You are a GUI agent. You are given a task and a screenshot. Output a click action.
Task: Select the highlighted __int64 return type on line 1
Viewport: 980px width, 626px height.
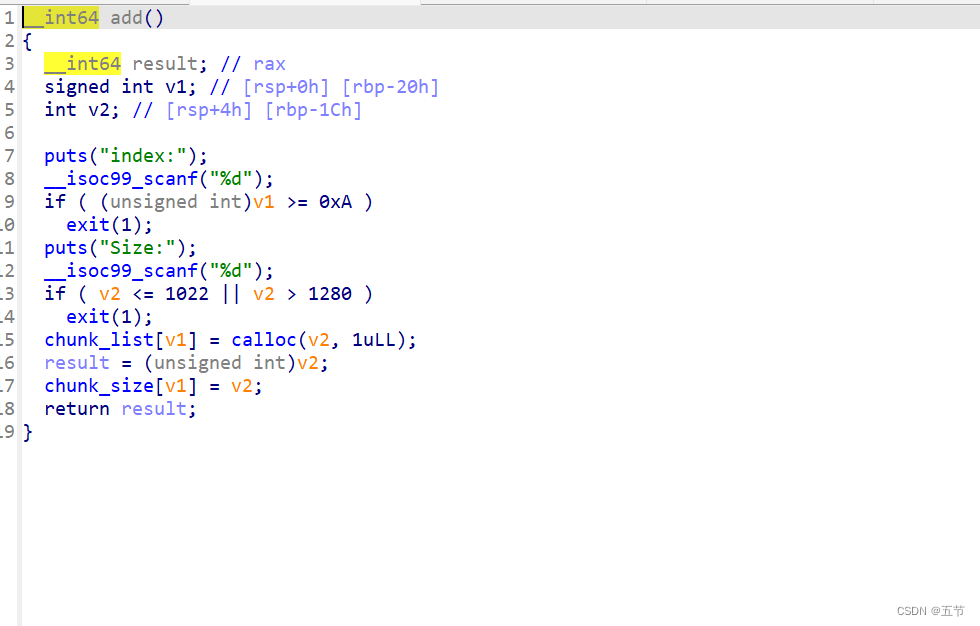click(61, 17)
